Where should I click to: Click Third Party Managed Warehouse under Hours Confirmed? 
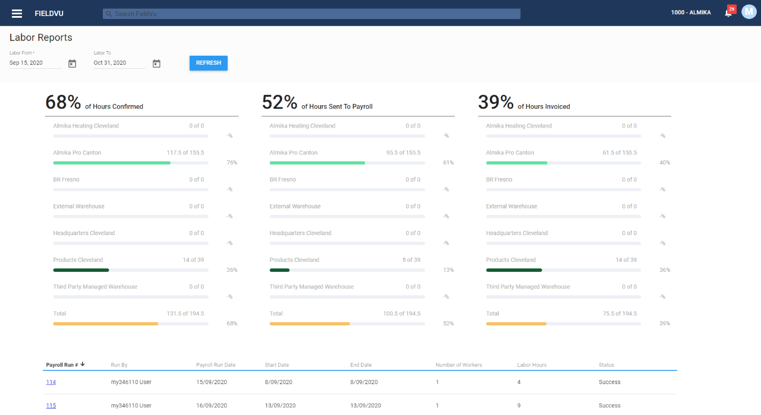pyautogui.click(x=95, y=287)
